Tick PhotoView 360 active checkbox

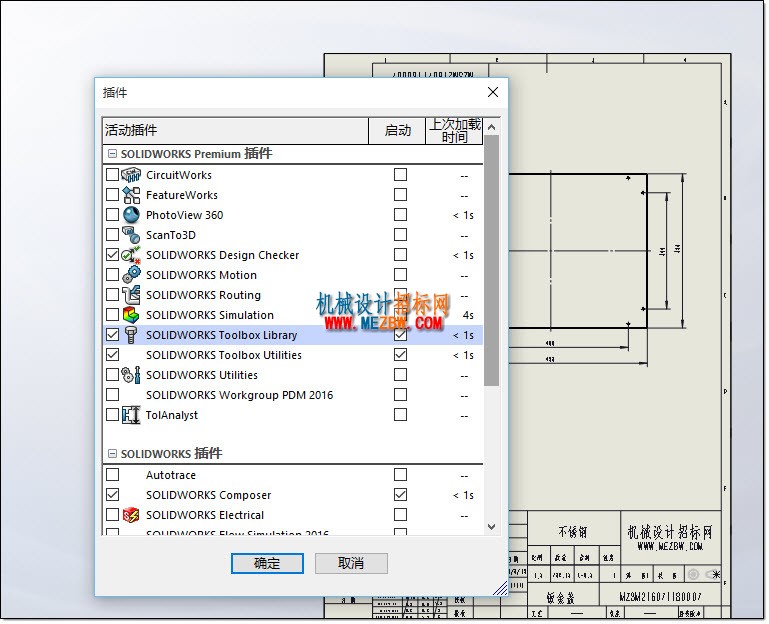(112, 215)
